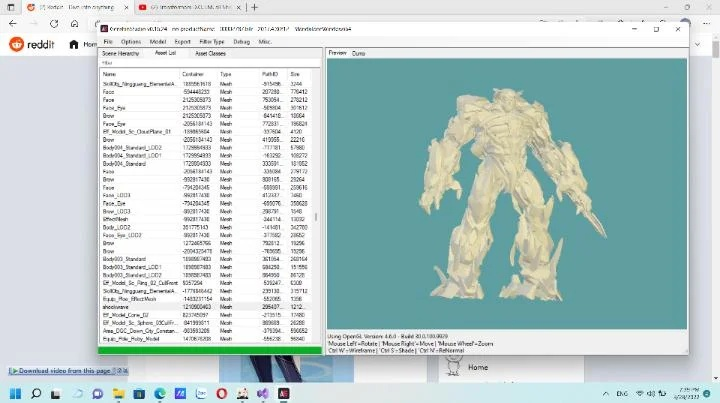Go back in the browser
Image resolution: width=720 pixels, height=403 pixels.
[13, 23]
